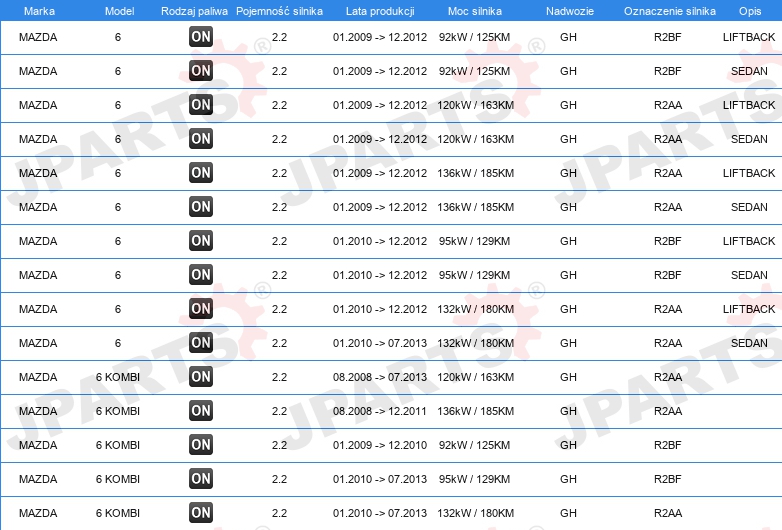The width and height of the screenshot is (782, 530).
Task: Click ON fuel icon in 132kW SEDAN row
Action: tap(201, 342)
